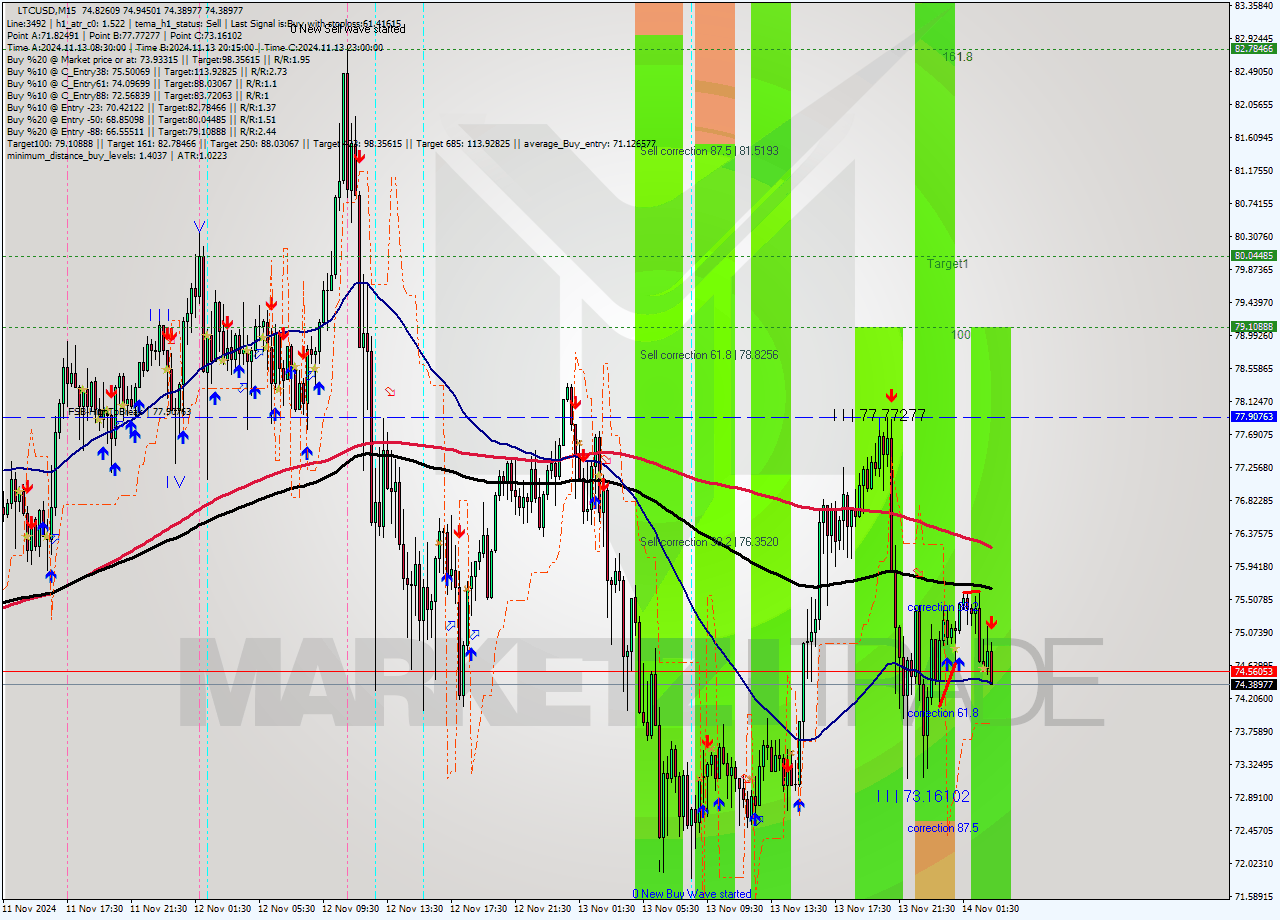Select the '100' level label
Viewport: 1280px width, 920px height.
[961, 335]
